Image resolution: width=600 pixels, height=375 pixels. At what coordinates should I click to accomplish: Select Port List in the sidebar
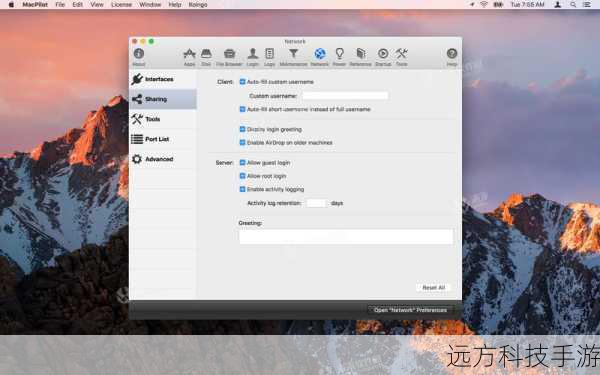163,139
